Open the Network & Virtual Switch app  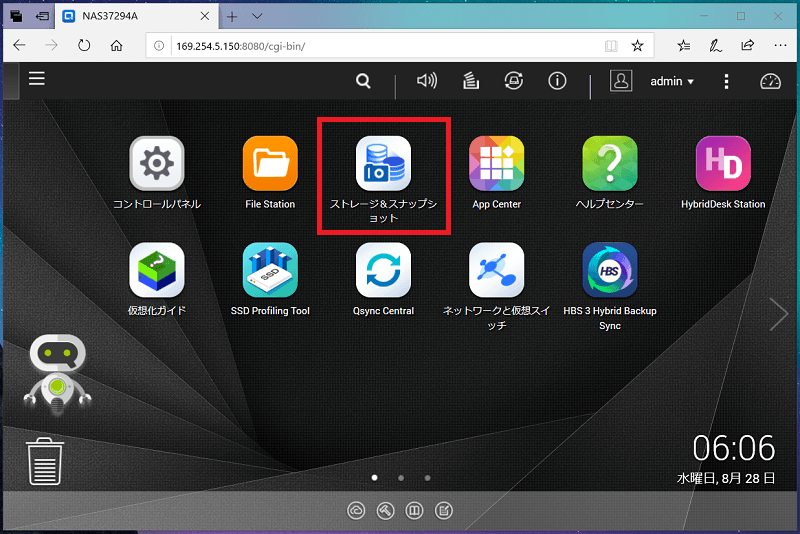pos(496,270)
